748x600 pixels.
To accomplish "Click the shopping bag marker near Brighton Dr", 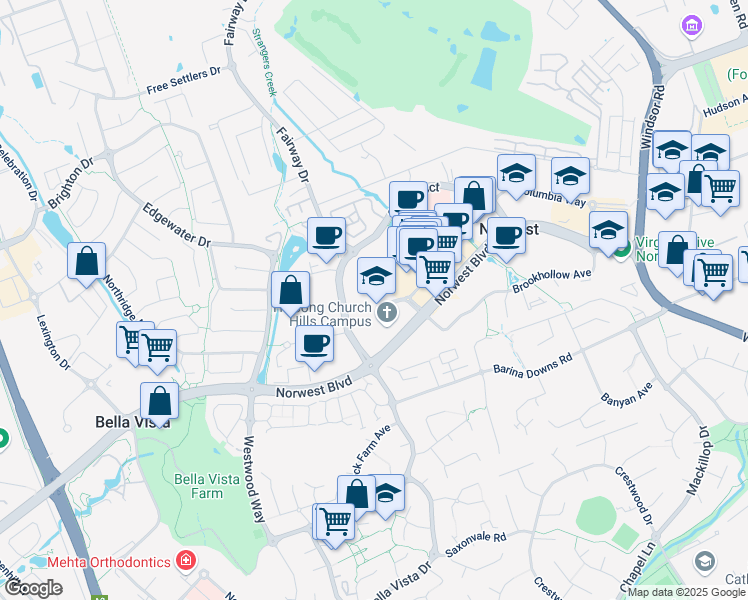I will pyautogui.click(x=86, y=264).
